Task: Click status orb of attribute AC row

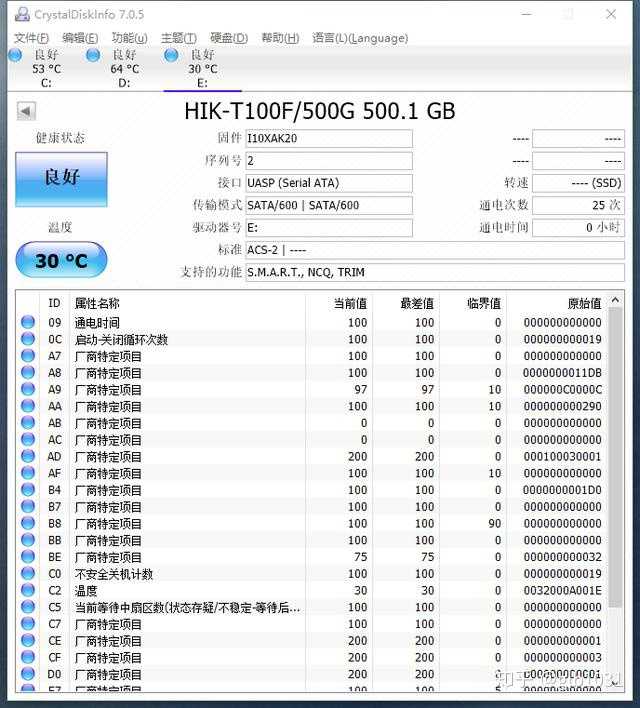Action: coord(28,439)
